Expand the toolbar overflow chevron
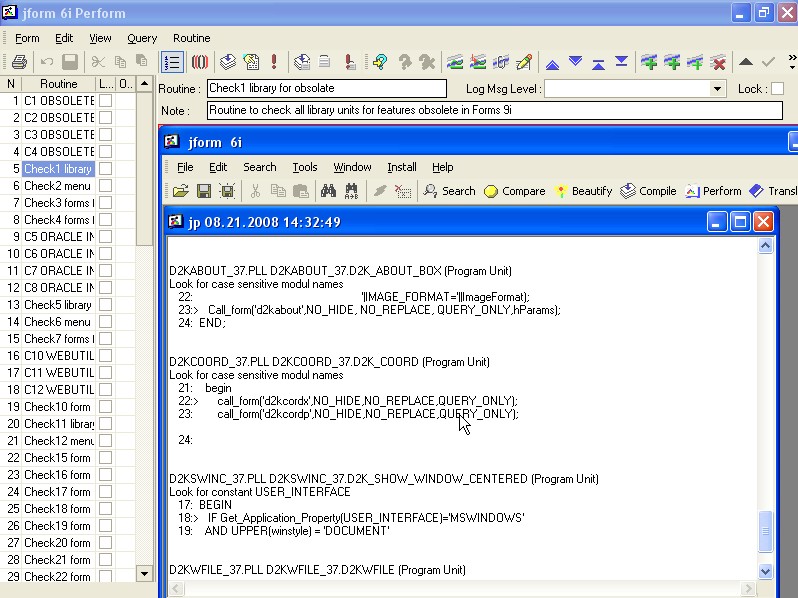 (792, 62)
